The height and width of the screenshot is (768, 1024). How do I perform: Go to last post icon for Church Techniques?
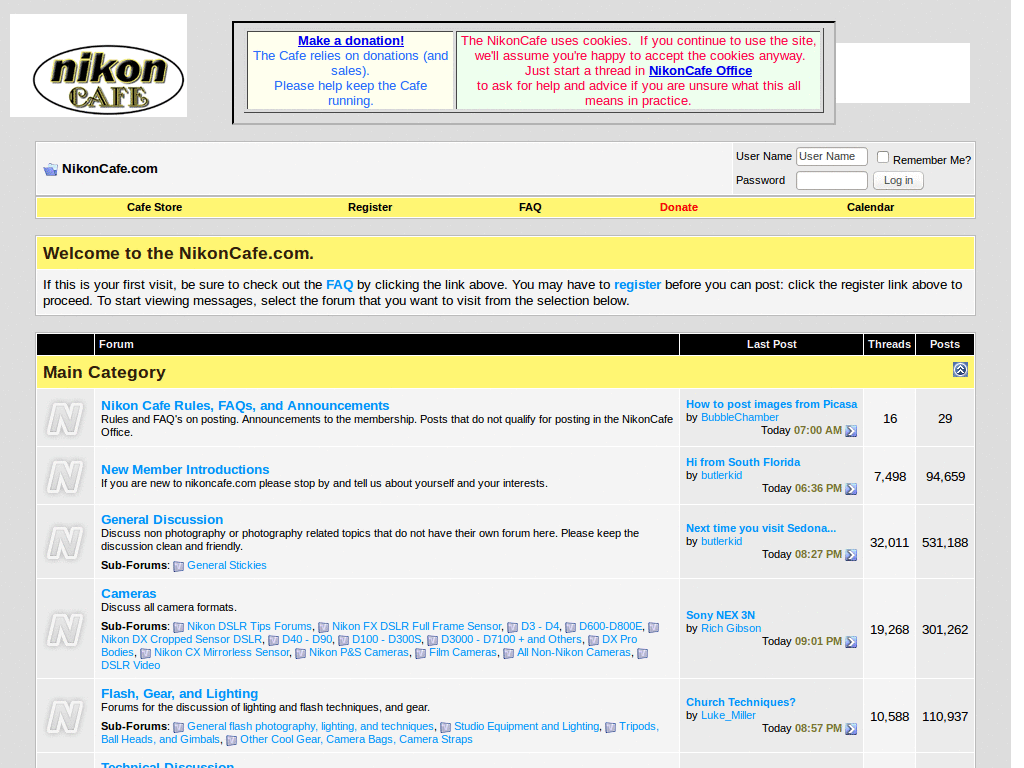pyautogui.click(x=851, y=729)
